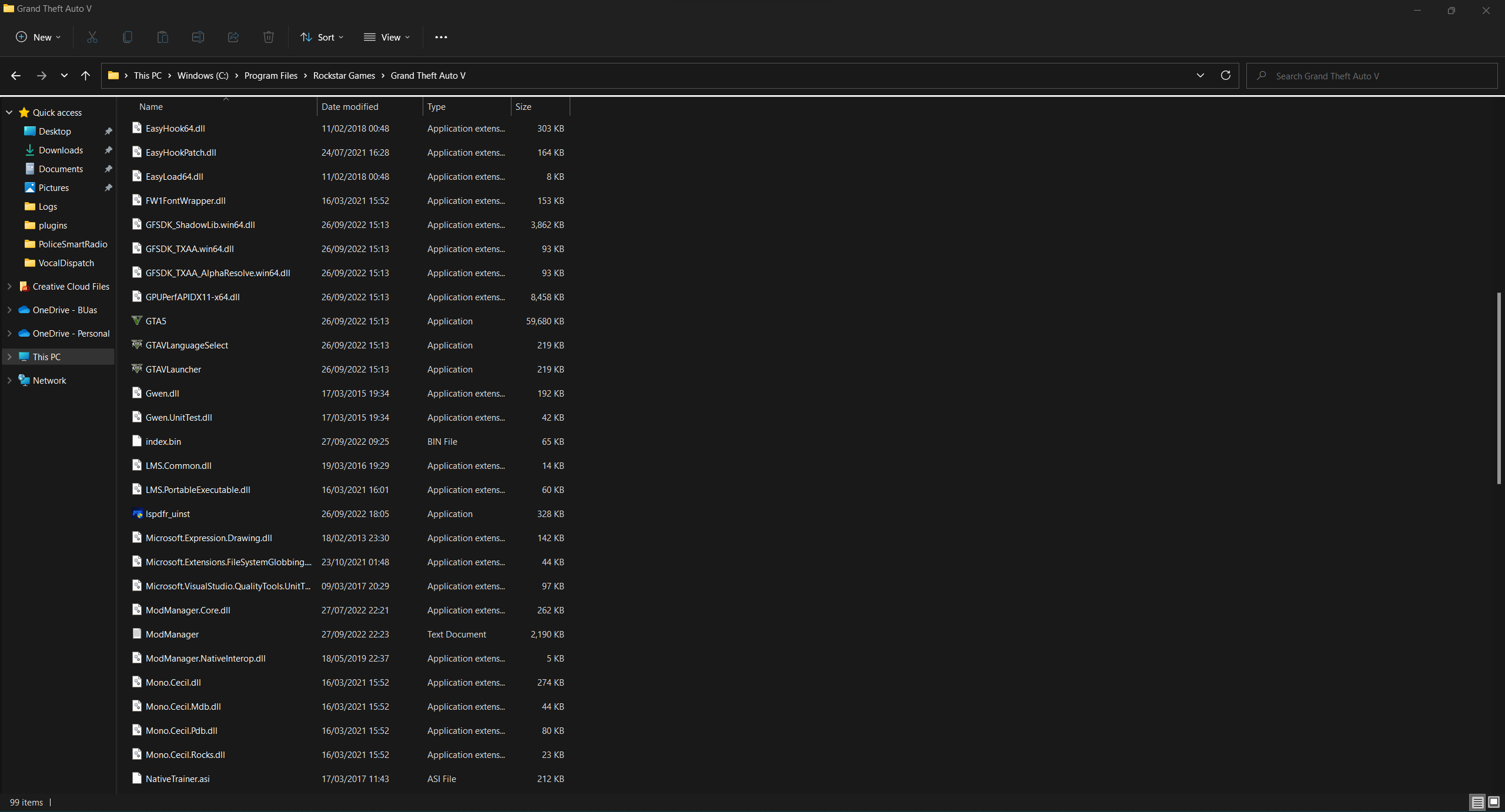Switch to large thumbnails view toggle
Image resolution: width=1505 pixels, height=812 pixels.
pos(1494,802)
